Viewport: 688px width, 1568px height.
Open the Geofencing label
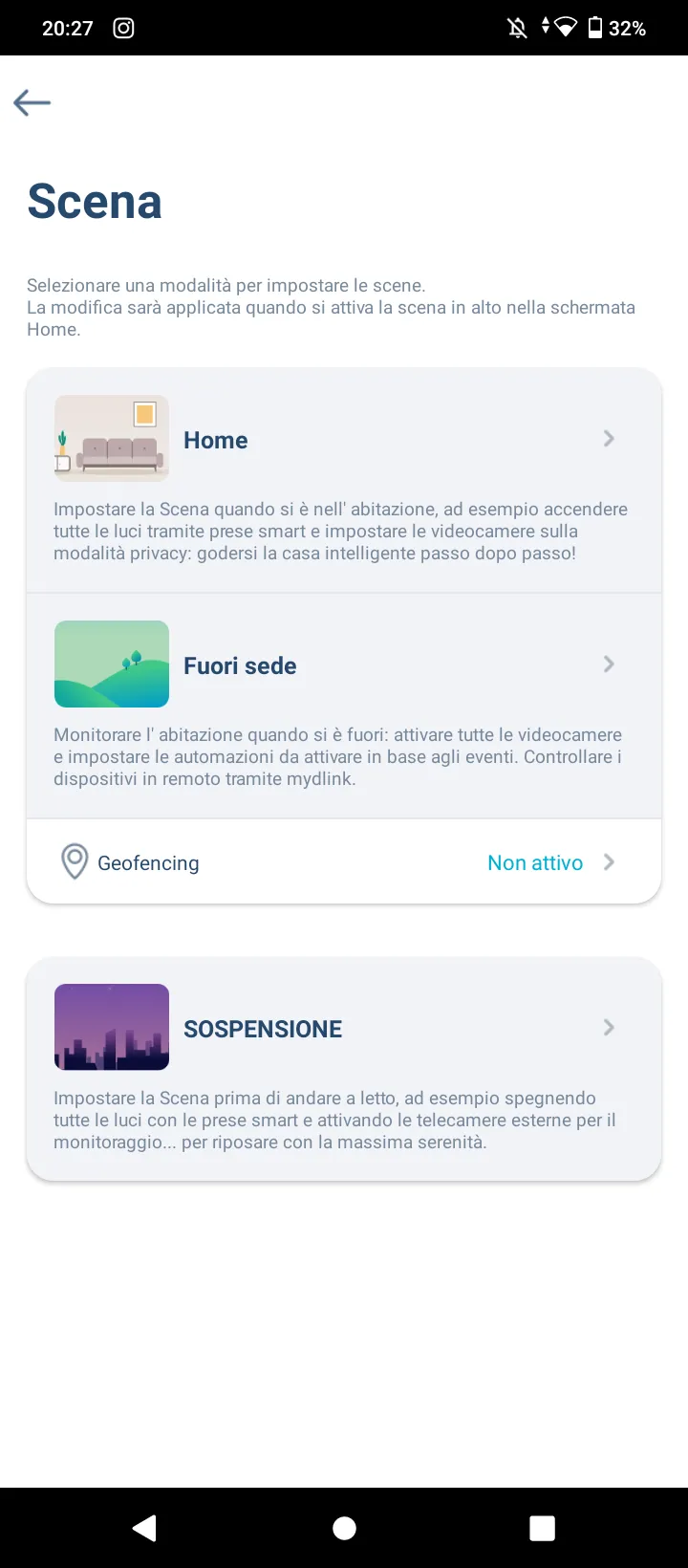[x=148, y=862]
